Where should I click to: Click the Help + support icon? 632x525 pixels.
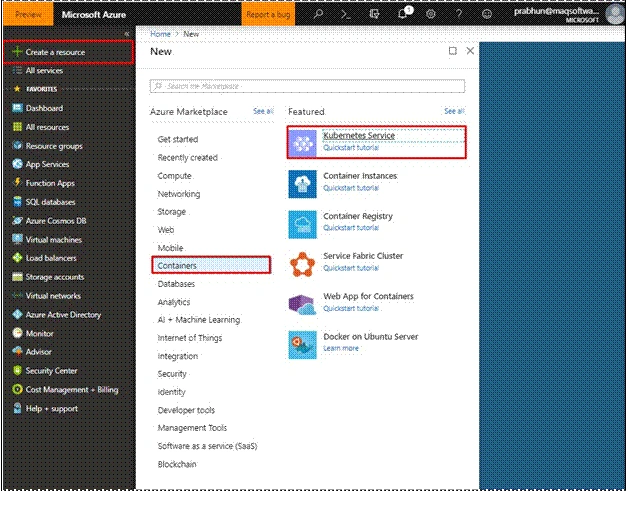[17, 408]
